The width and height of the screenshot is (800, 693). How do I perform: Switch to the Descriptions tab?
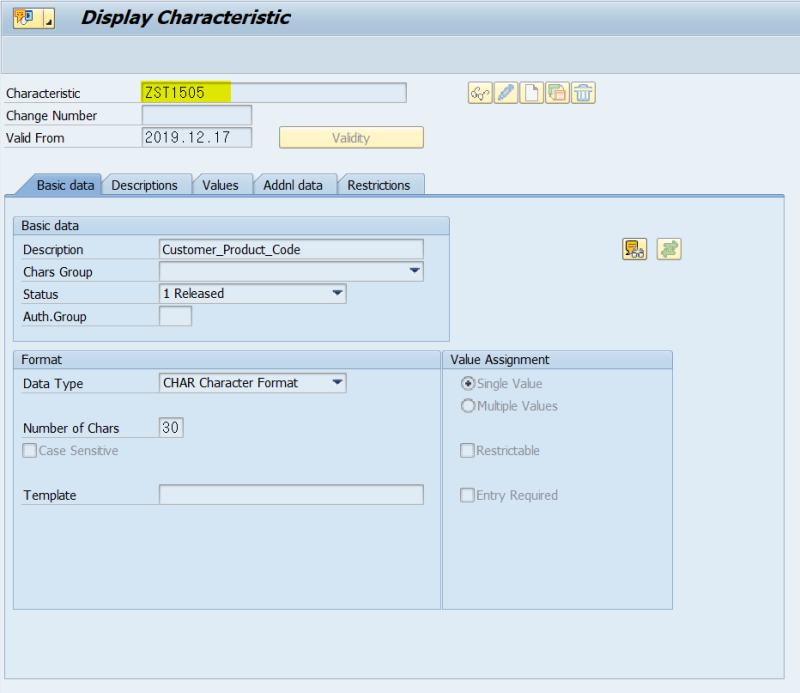point(144,185)
